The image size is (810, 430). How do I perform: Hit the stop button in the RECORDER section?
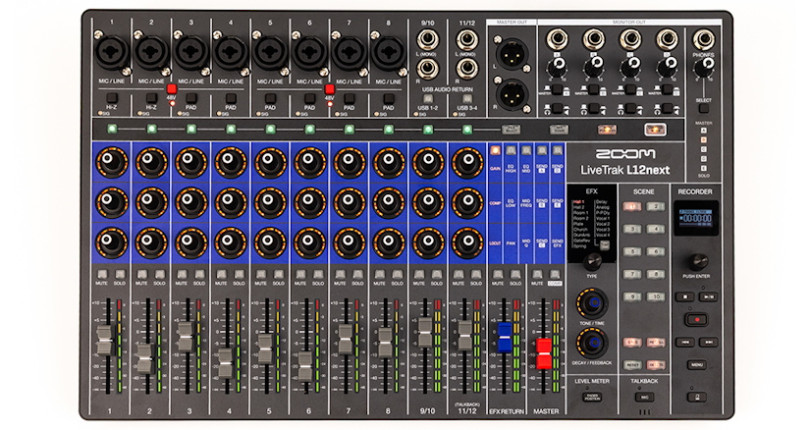coord(685,297)
